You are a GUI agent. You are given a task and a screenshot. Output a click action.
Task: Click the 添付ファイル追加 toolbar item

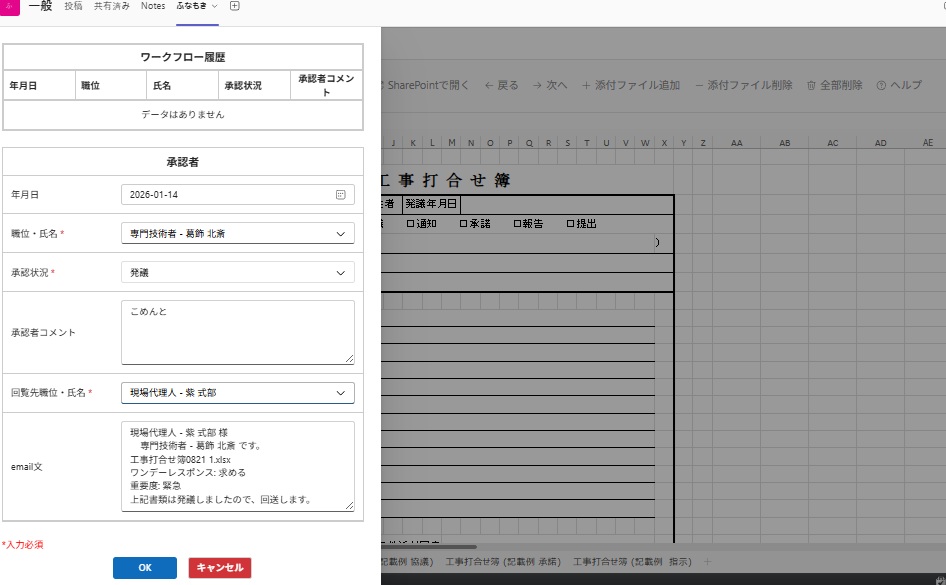pos(630,86)
